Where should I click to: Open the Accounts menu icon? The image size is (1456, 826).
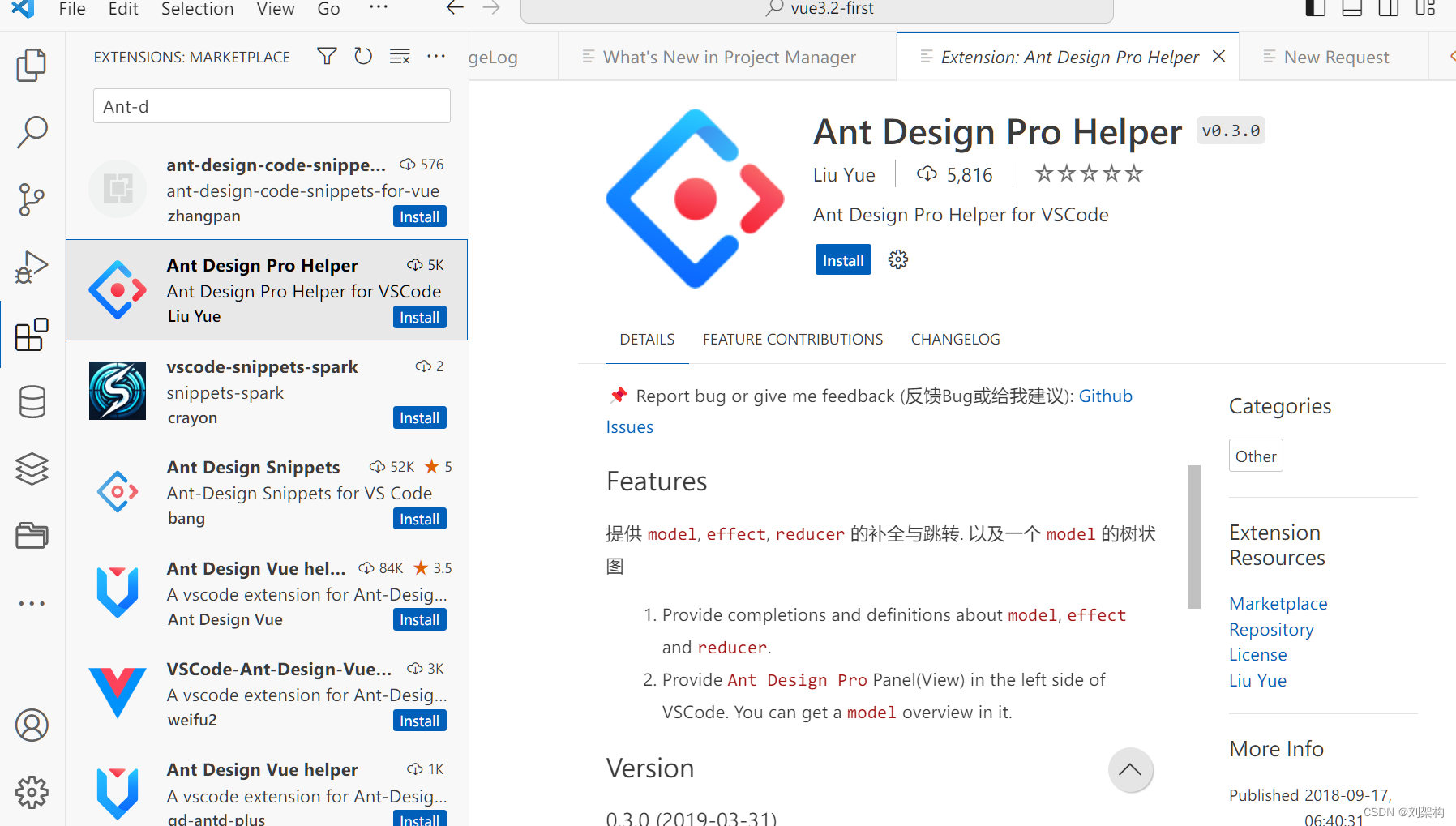click(x=32, y=725)
